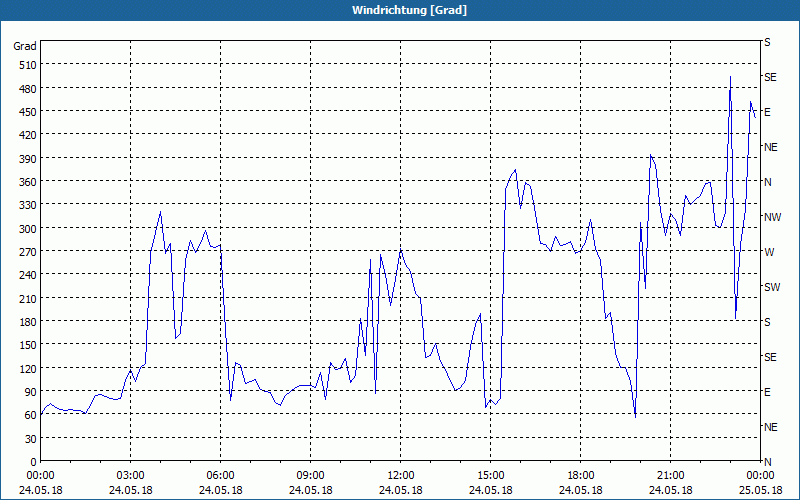Click the 21:00 time label
800x500 pixels.
click(x=670, y=476)
